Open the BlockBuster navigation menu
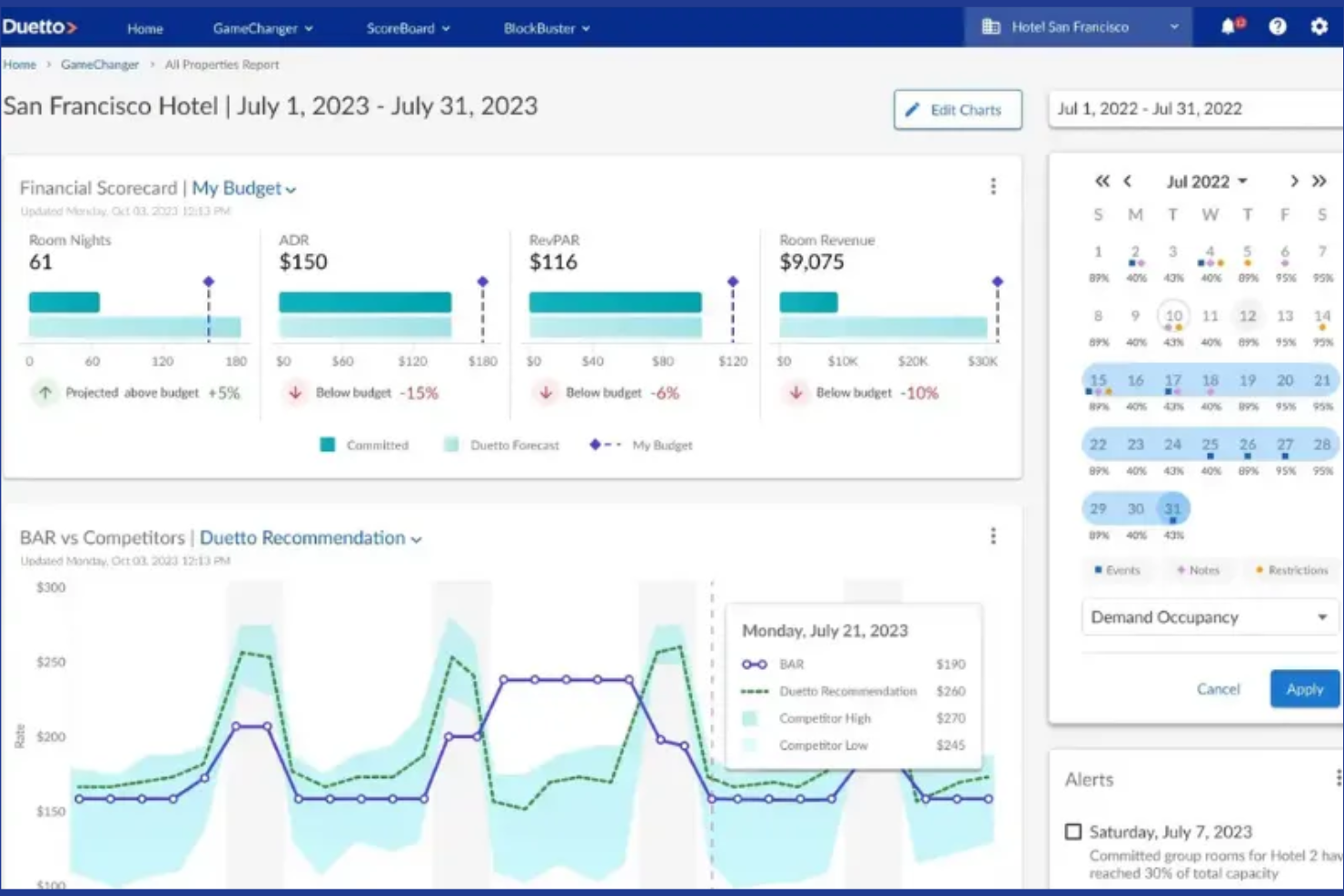 (x=545, y=27)
